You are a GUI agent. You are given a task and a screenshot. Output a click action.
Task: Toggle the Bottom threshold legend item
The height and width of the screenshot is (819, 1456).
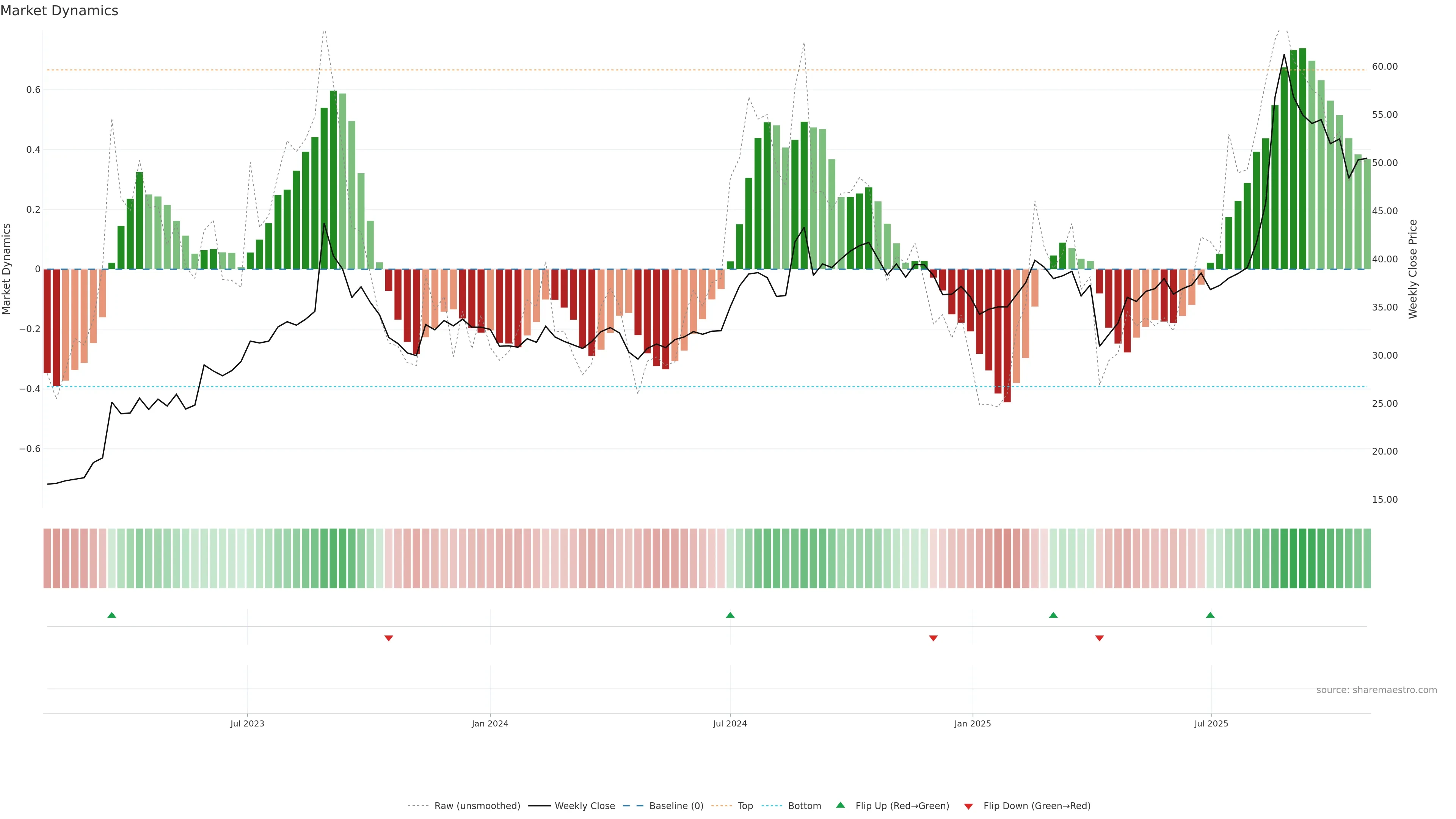pyautogui.click(x=804, y=806)
